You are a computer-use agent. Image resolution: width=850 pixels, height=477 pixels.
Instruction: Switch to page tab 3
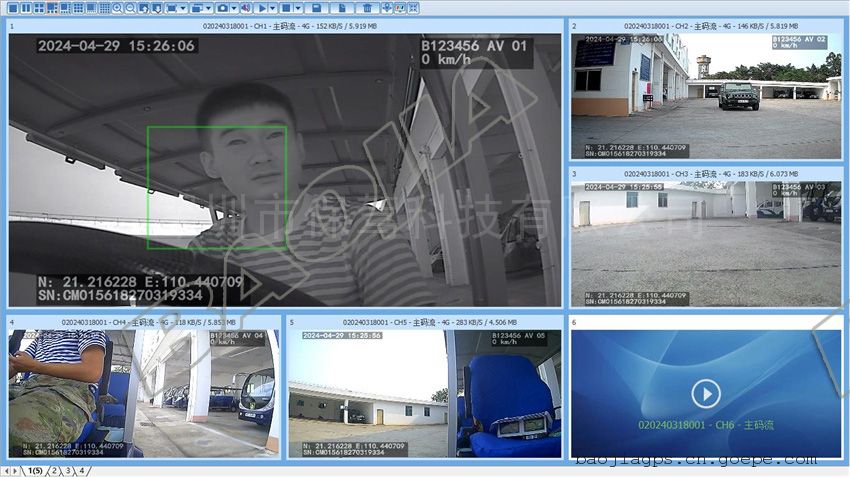pos(69,470)
